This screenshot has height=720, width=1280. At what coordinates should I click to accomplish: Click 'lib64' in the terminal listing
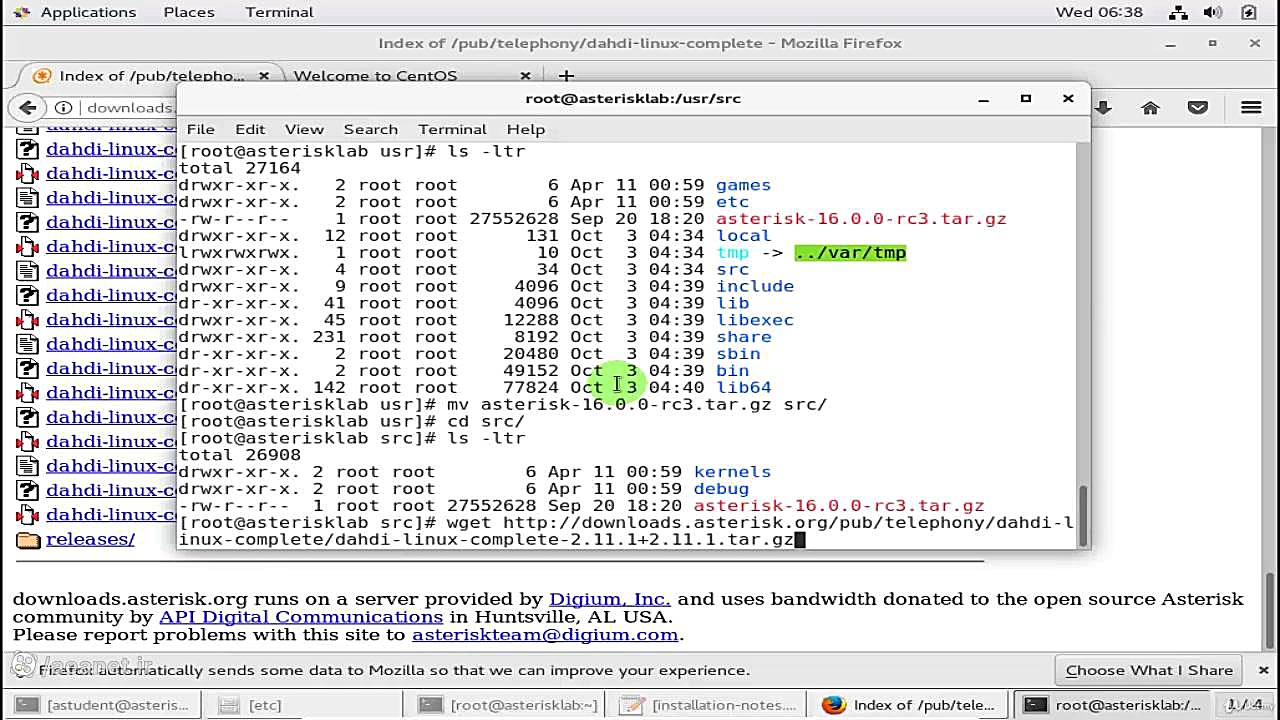[743, 388]
